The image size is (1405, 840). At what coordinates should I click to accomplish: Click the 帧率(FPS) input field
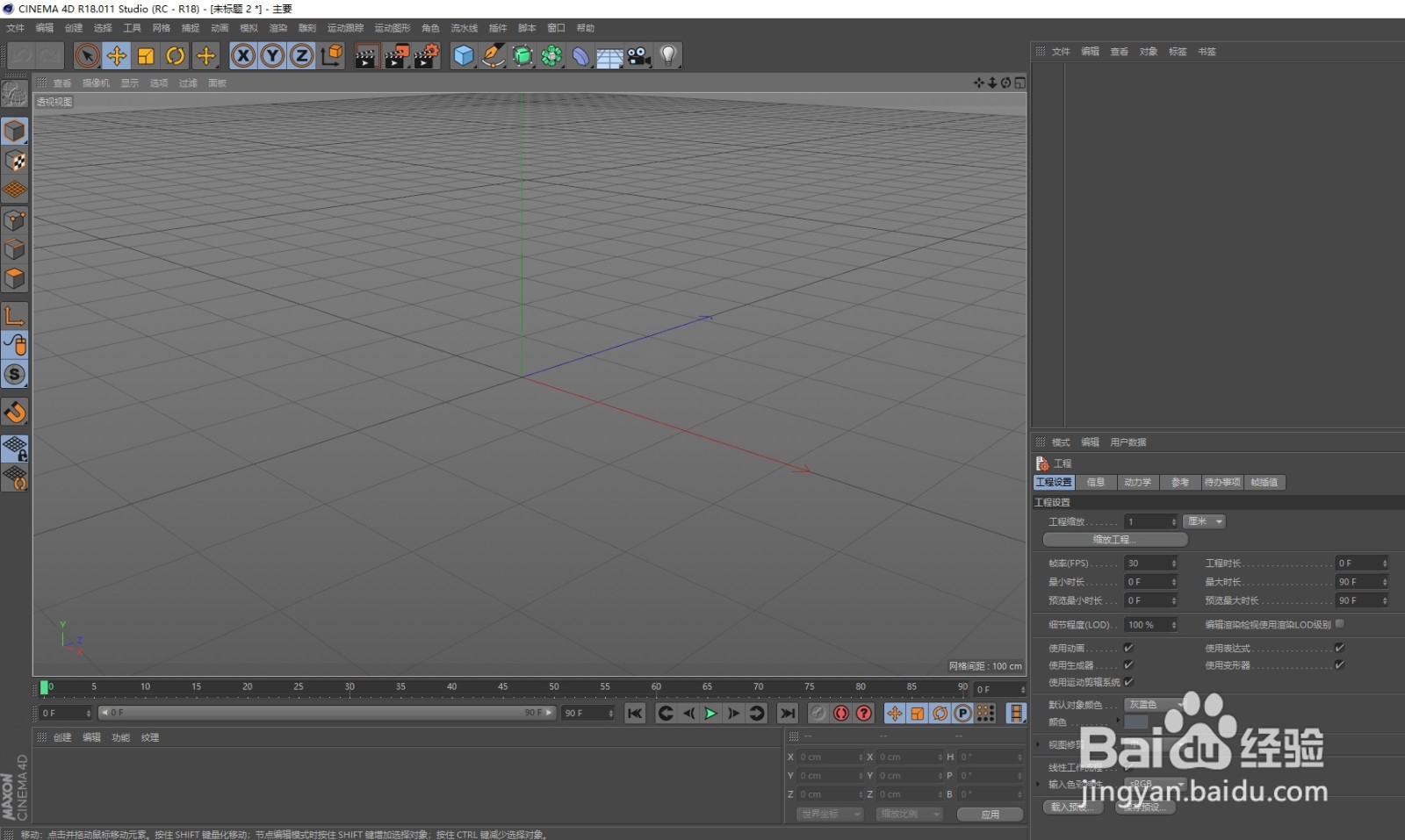1150,564
